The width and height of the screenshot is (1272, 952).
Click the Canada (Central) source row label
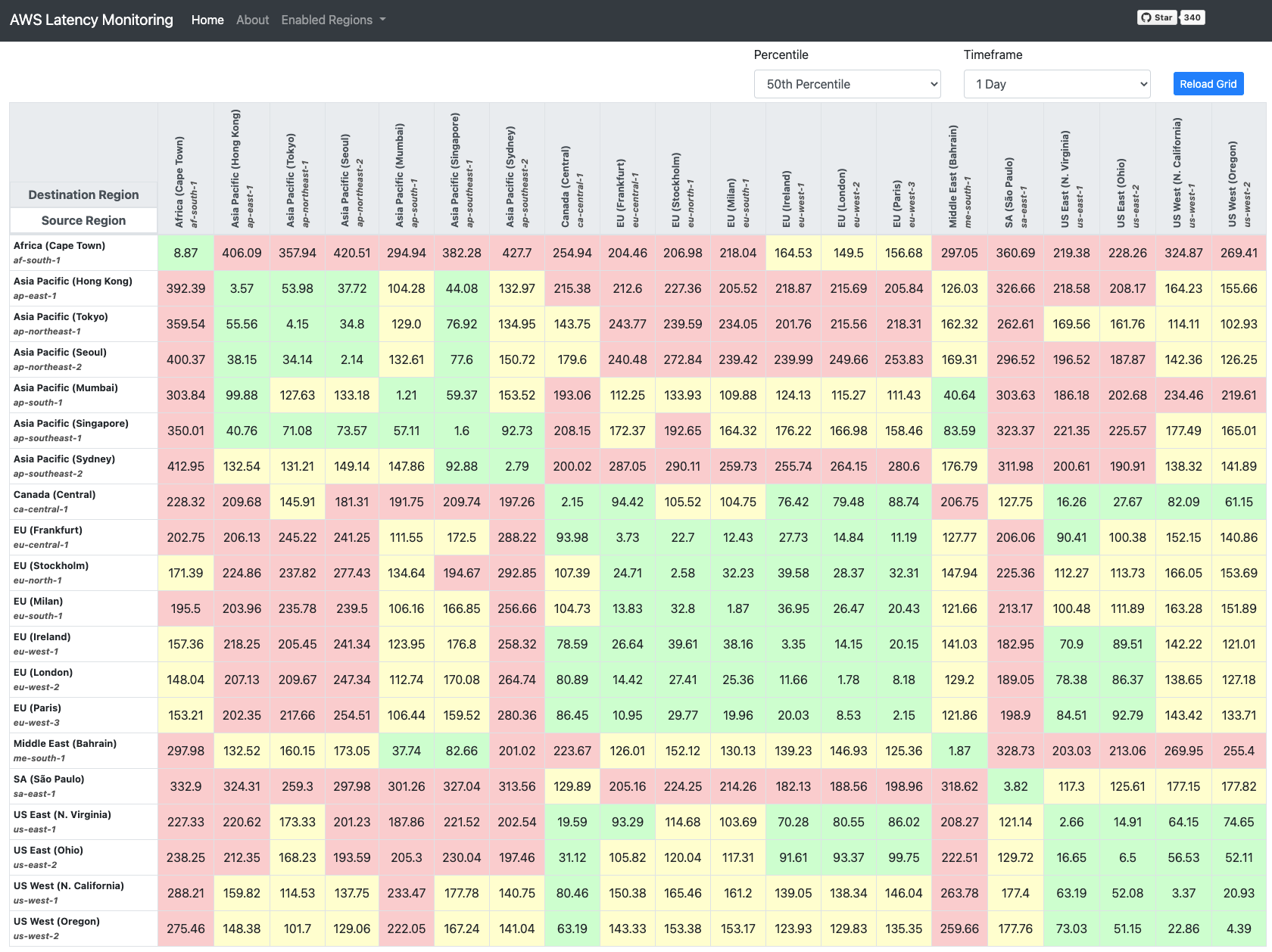pyautogui.click(x=83, y=502)
